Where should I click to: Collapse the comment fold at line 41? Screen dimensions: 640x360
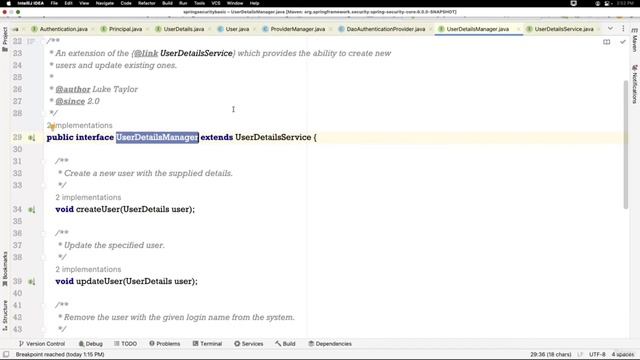(x=43, y=305)
